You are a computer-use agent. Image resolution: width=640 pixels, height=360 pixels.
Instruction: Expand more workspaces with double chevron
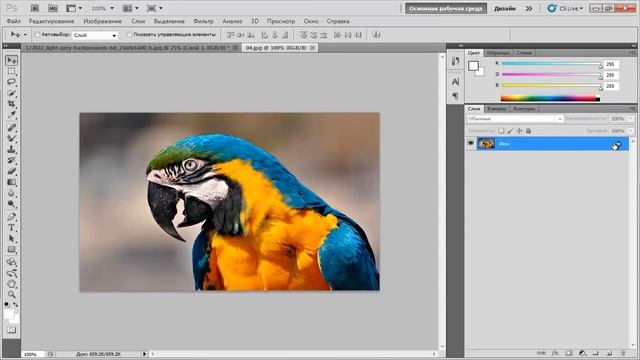pos(529,8)
